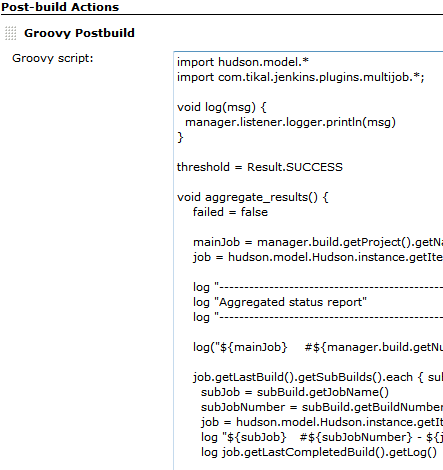
Task: Click the log job.getLastCompletedBuild().getLog() line
Action: (x=319, y=452)
